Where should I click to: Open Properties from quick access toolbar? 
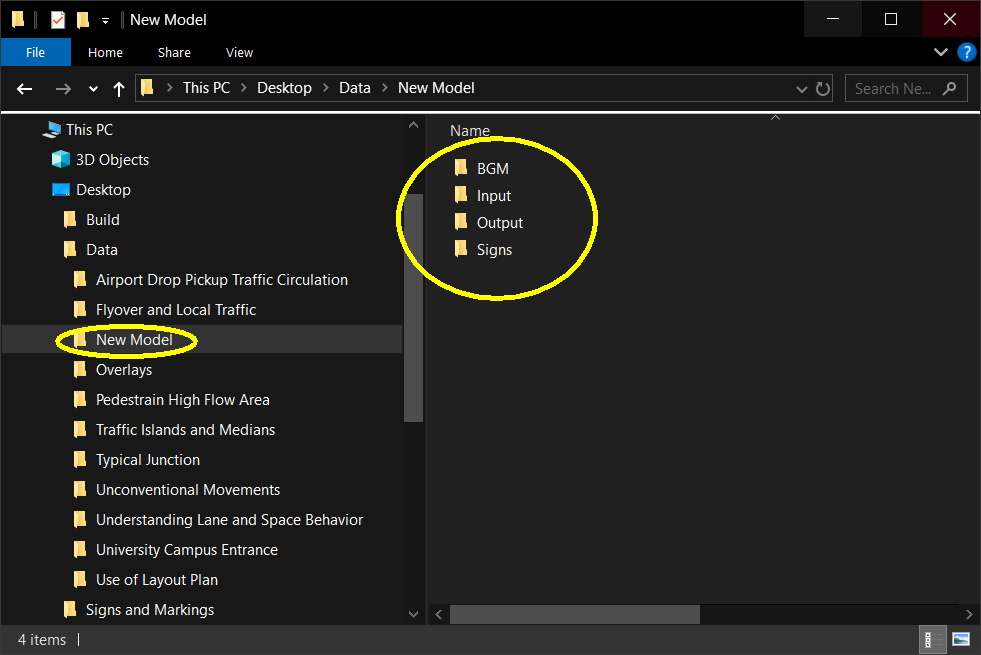pos(58,20)
